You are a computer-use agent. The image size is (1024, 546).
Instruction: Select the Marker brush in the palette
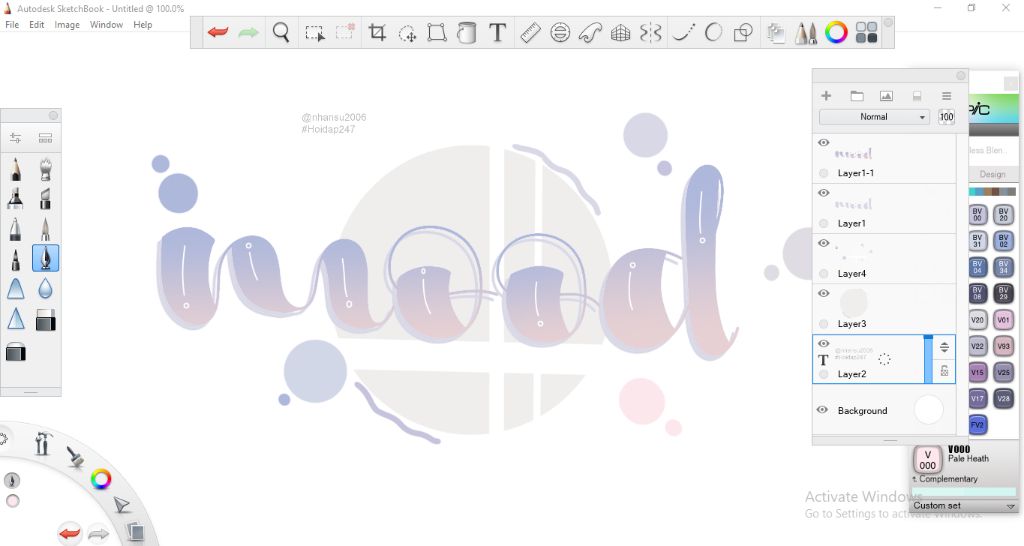click(16, 199)
